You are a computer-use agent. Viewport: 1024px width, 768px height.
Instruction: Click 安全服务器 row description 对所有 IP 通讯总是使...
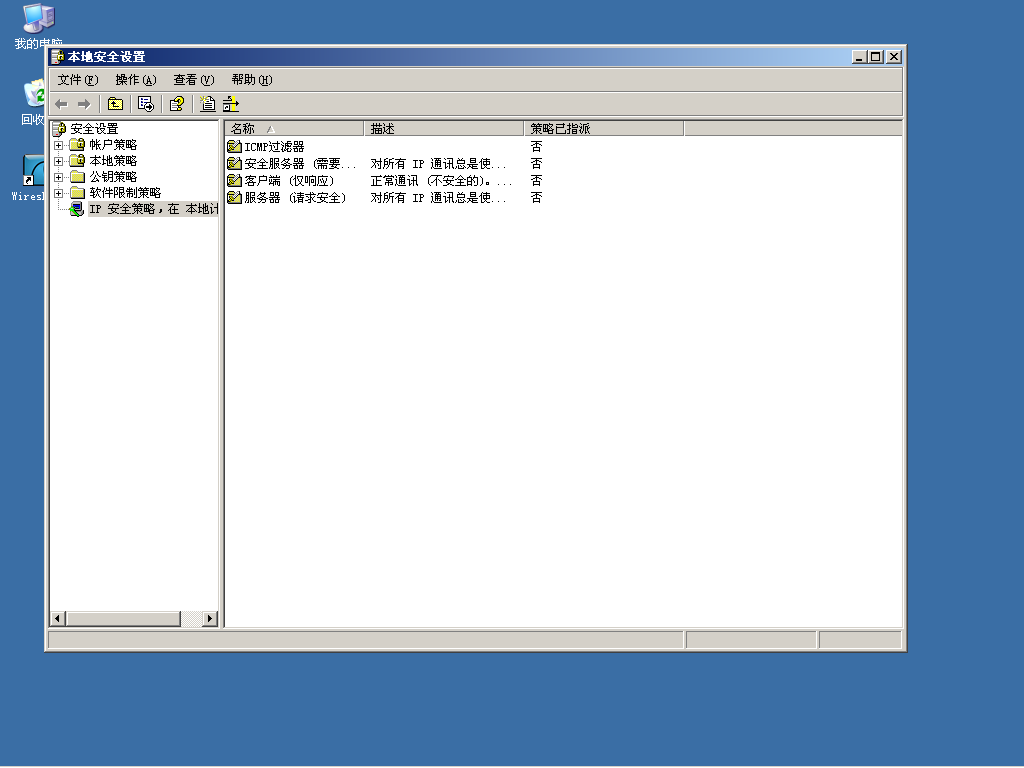click(438, 163)
